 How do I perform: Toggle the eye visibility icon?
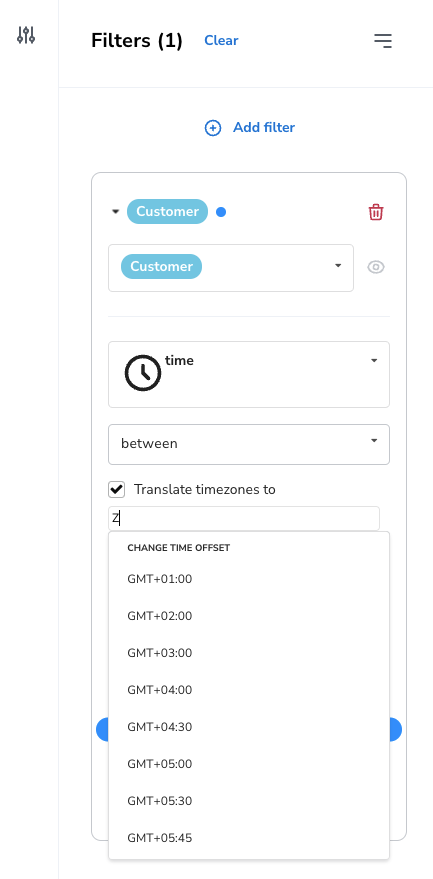tap(376, 267)
